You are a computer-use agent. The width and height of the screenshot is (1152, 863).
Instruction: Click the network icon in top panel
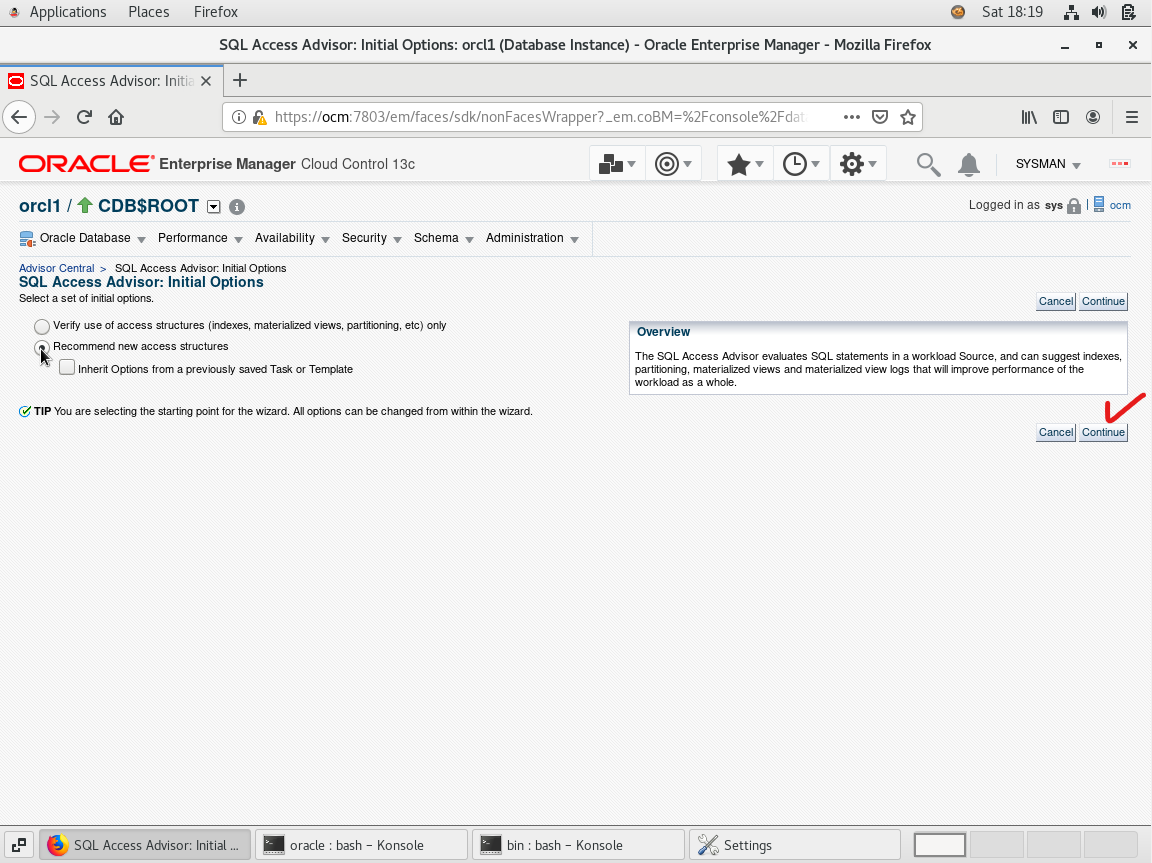(x=1071, y=12)
